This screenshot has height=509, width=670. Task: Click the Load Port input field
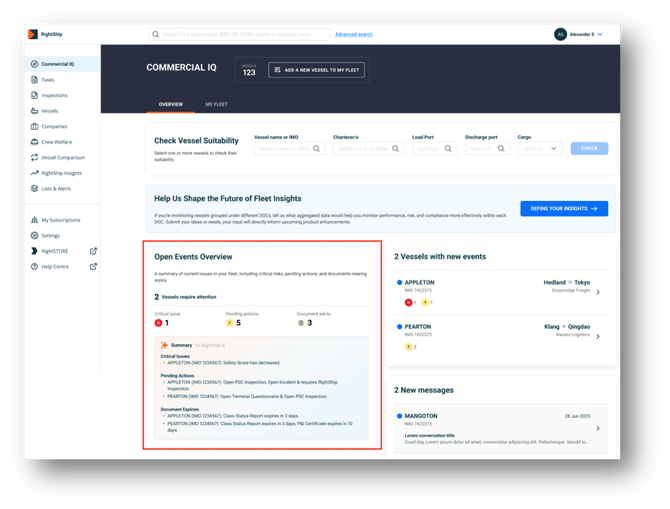(x=434, y=148)
